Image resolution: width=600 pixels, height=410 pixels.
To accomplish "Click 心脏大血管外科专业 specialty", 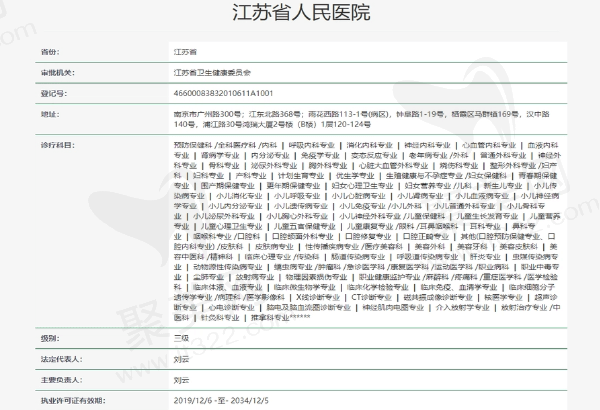I will pos(393,166).
